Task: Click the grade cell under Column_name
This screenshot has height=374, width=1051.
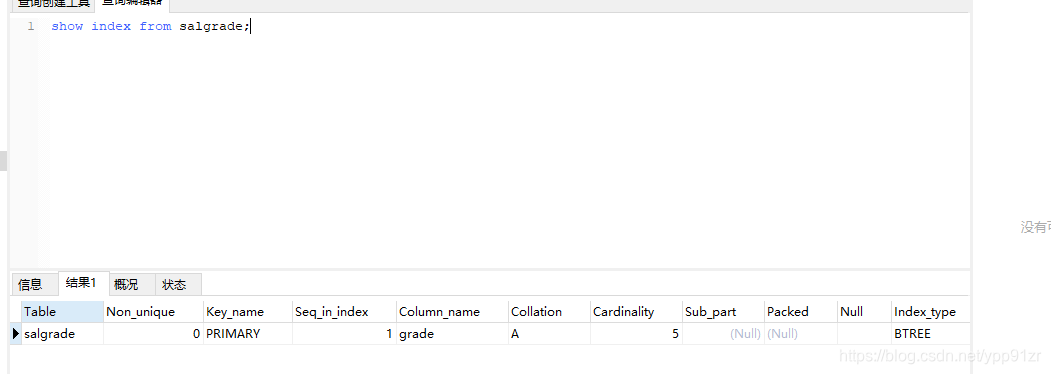Action: [x=452, y=334]
